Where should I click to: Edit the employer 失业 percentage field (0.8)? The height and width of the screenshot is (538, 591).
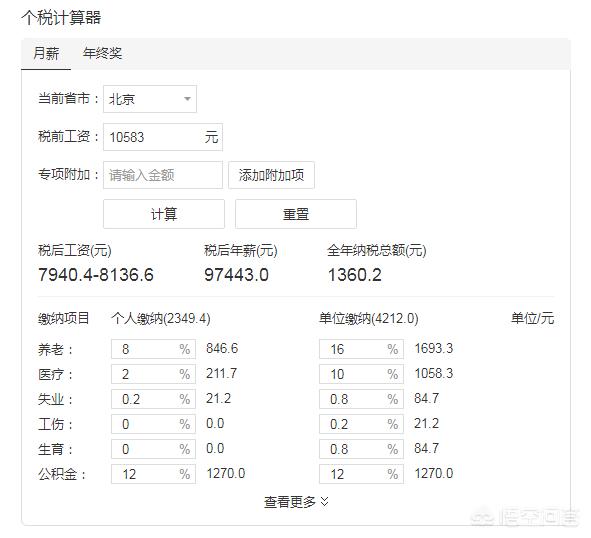(361, 399)
